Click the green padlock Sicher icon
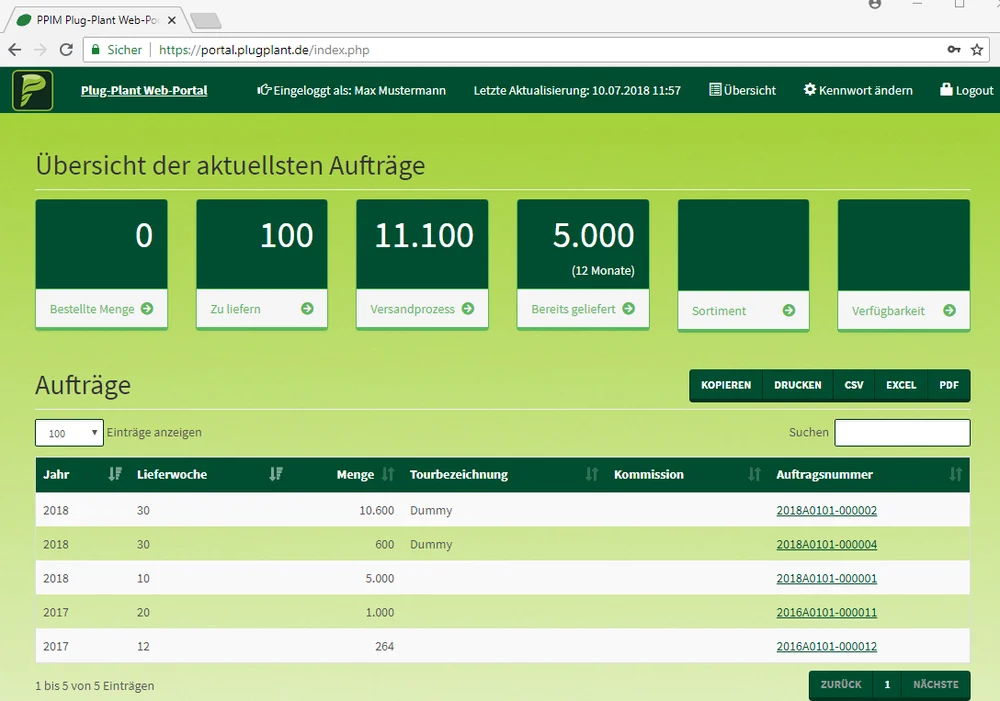 click(x=96, y=50)
